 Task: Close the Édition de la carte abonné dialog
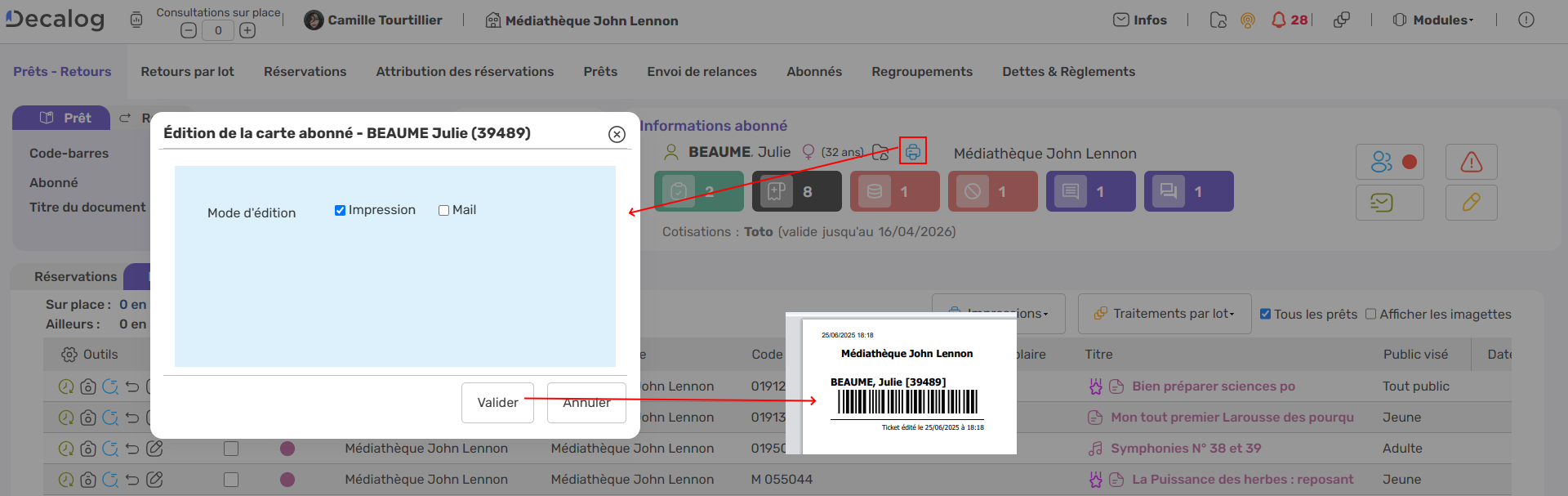[x=617, y=134]
